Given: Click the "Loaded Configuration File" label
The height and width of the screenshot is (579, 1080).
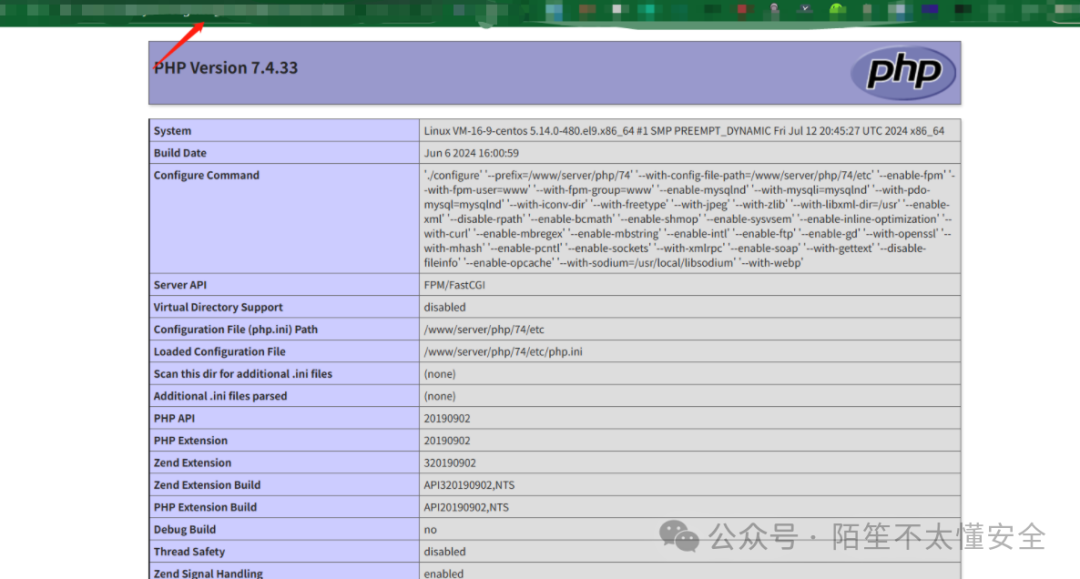Looking at the screenshot, I should click(x=219, y=351).
